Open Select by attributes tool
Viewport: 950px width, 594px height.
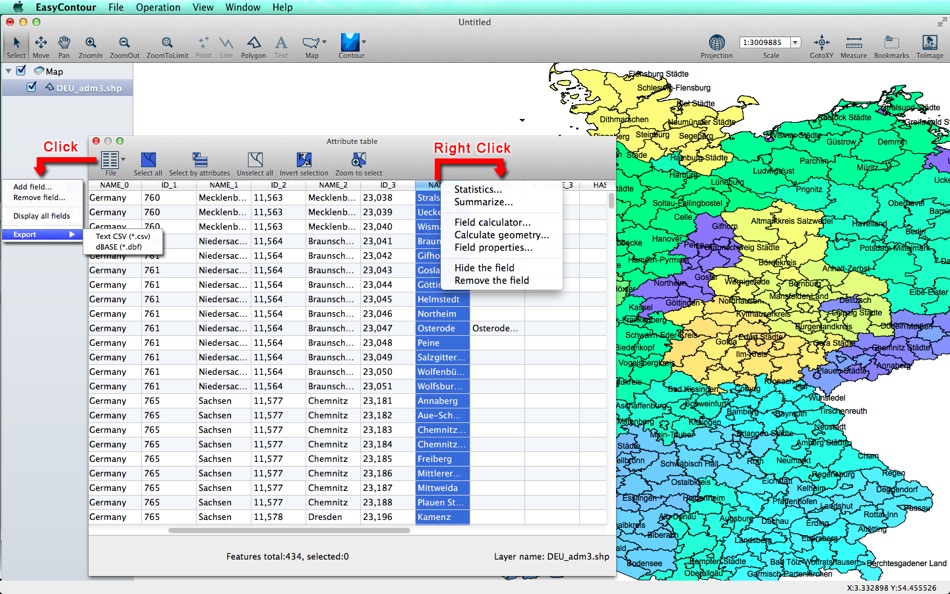pos(199,164)
